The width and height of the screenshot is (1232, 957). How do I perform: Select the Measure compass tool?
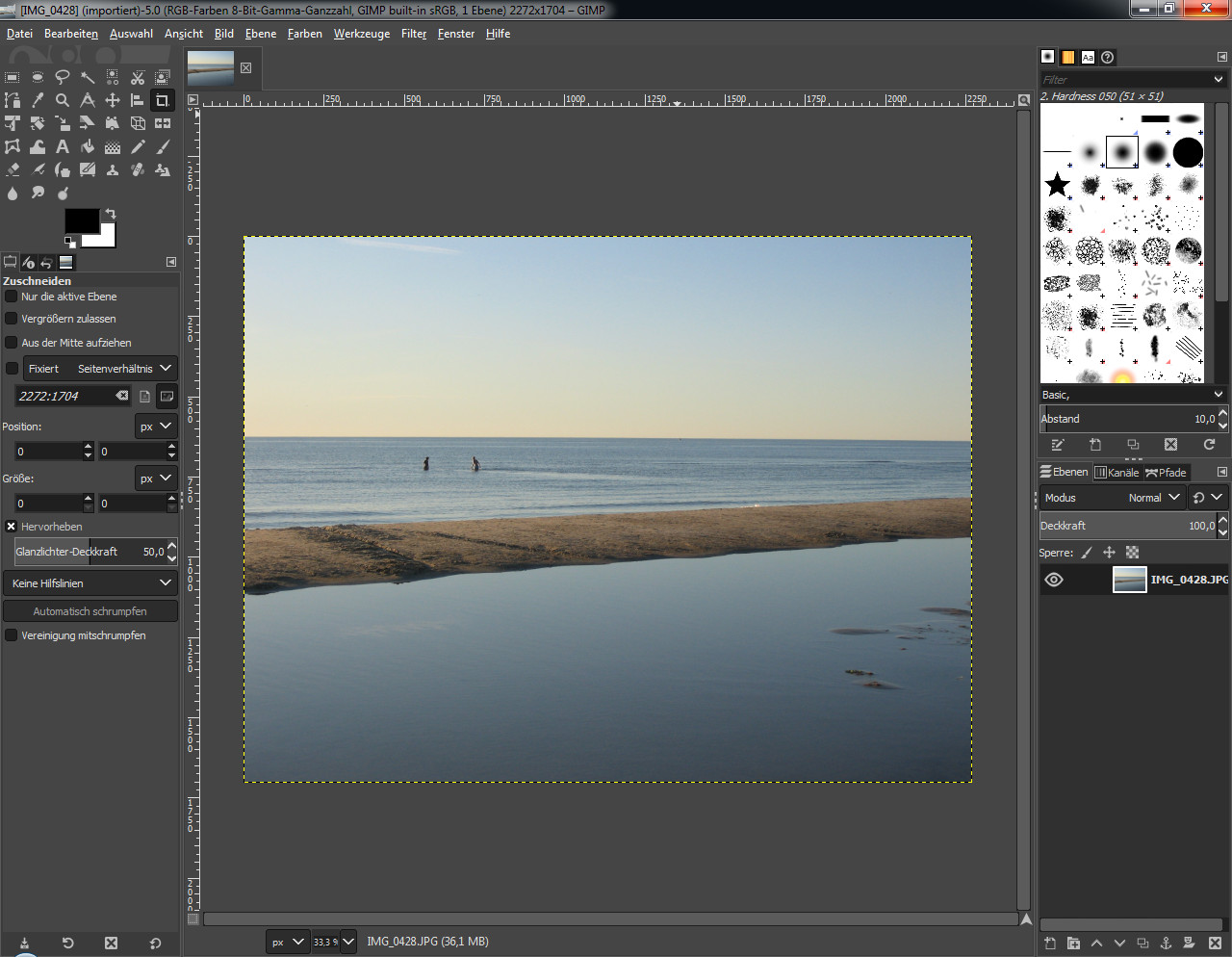click(88, 100)
